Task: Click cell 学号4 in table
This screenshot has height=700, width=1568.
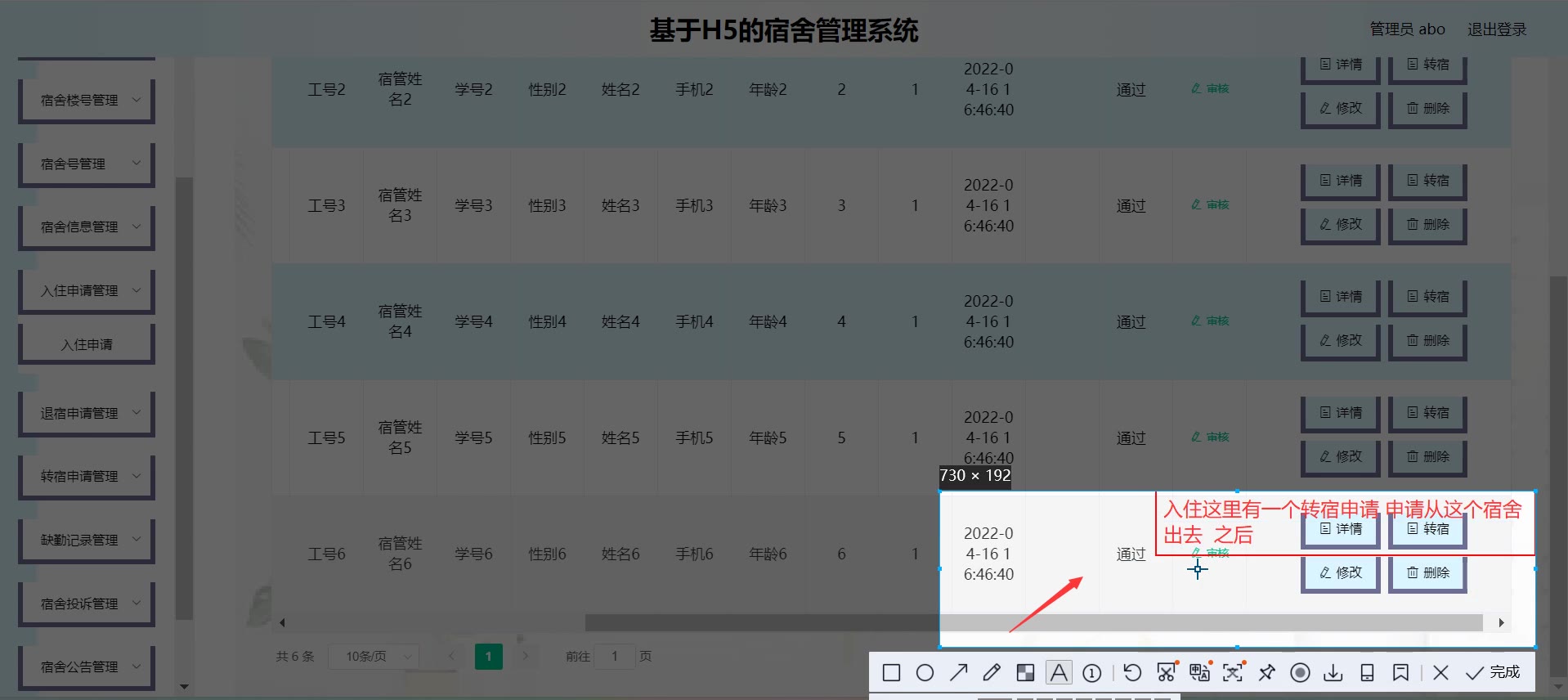Action: pyautogui.click(x=473, y=321)
